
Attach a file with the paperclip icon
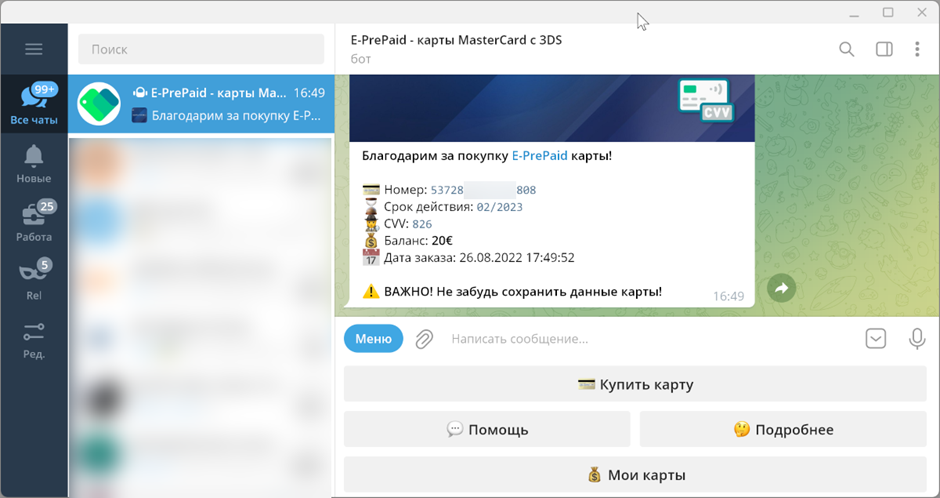click(424, 339)
